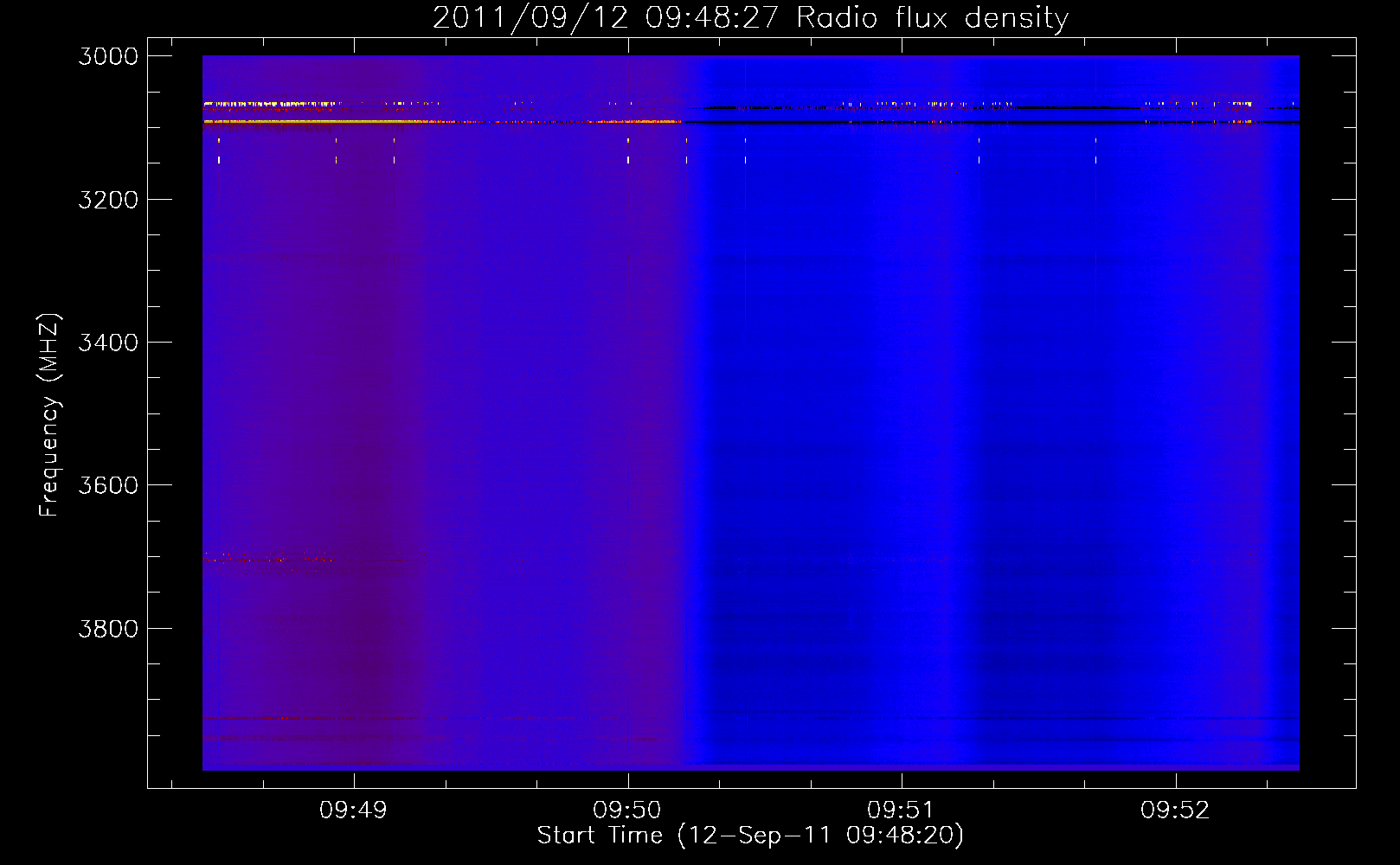Click the plot title '2011/09/12 09:48:27 Radio flux density'

(x=750, y=17)
